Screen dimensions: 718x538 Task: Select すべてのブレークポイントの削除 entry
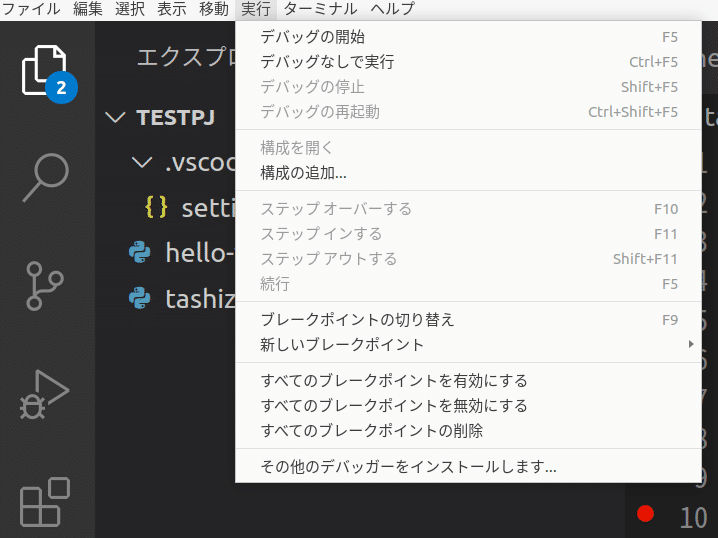click(468, 430)
